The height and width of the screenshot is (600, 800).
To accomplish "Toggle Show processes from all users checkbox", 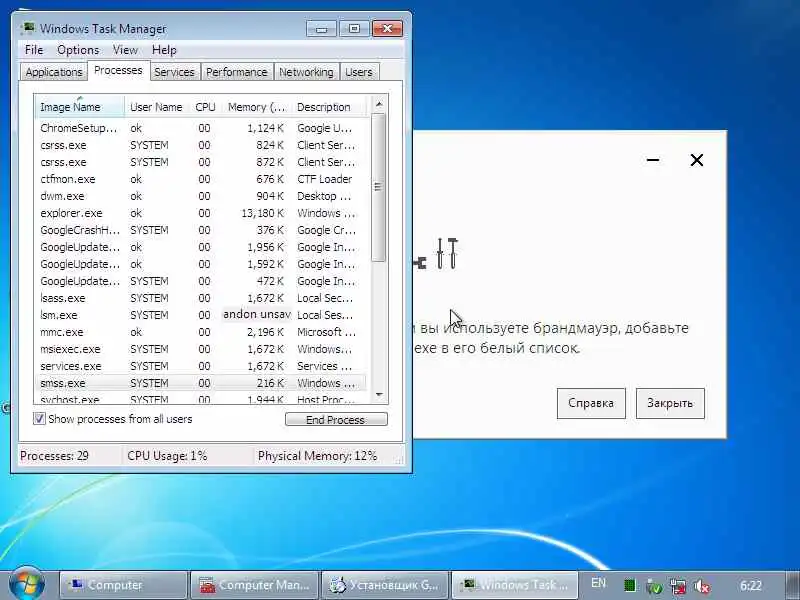I will (39, 419).
